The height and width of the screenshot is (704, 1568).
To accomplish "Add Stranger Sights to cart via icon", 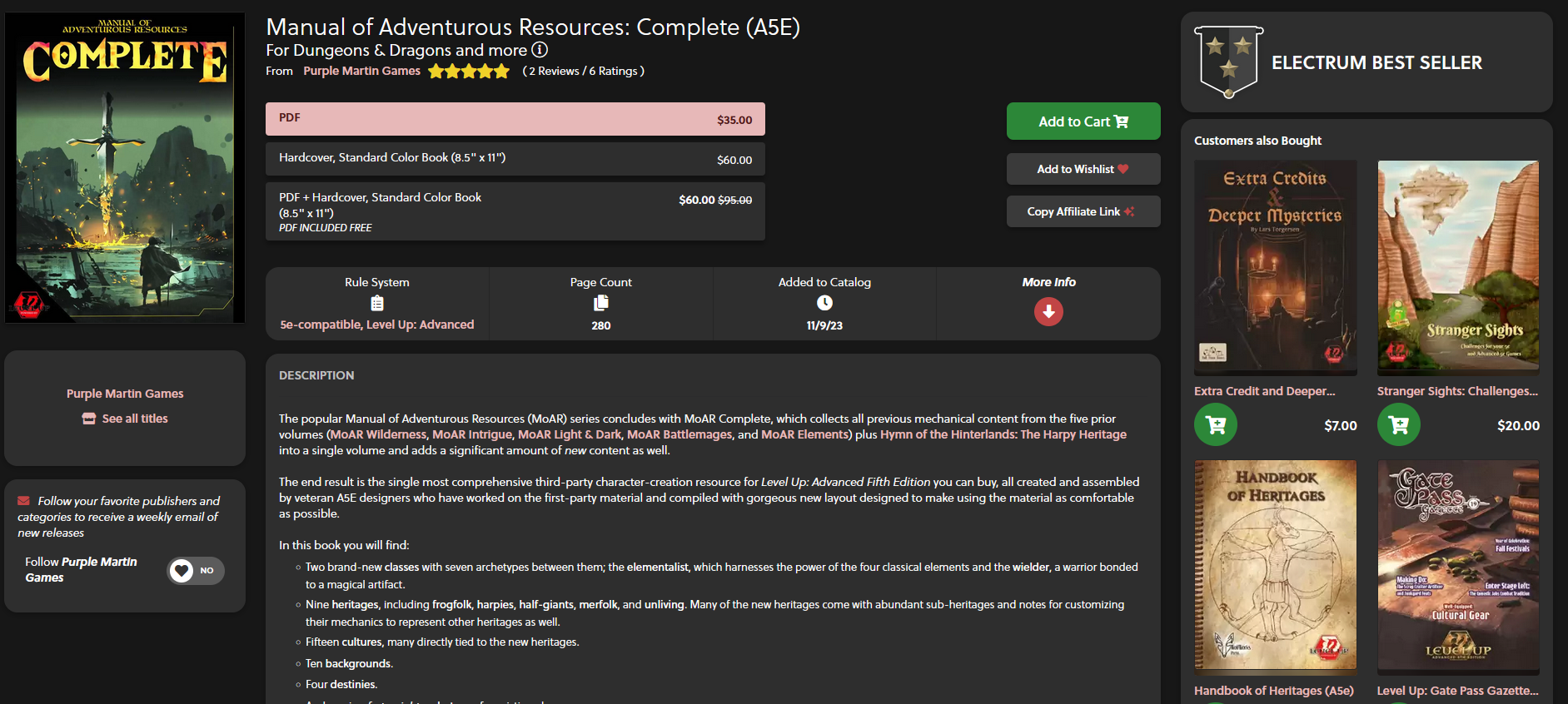I will click(1399, 424).
